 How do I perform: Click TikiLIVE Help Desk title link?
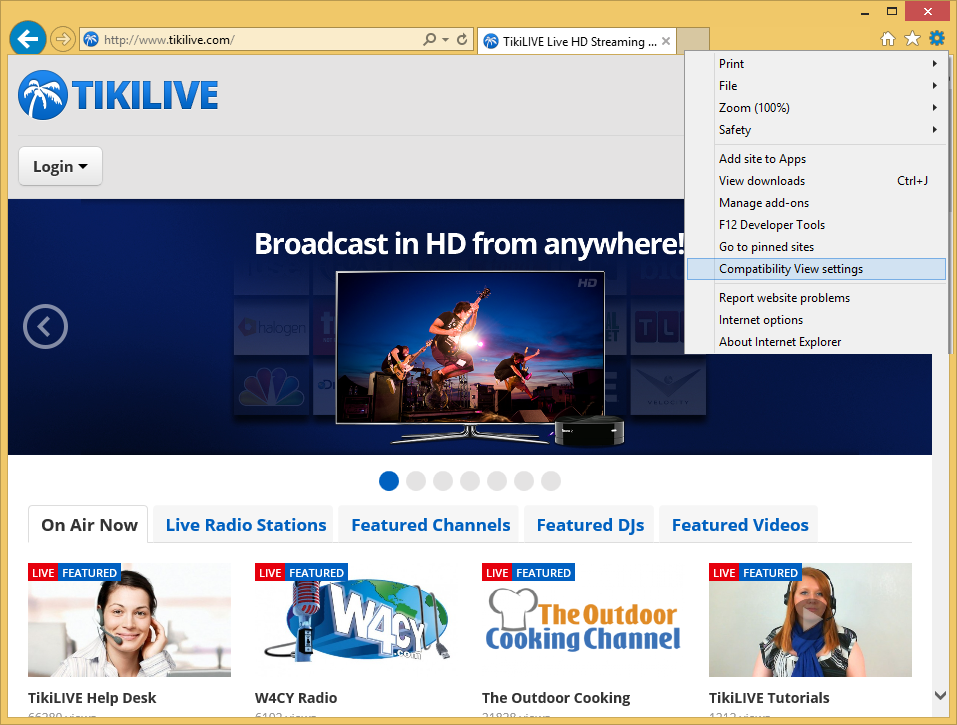(x=92, y=698)
